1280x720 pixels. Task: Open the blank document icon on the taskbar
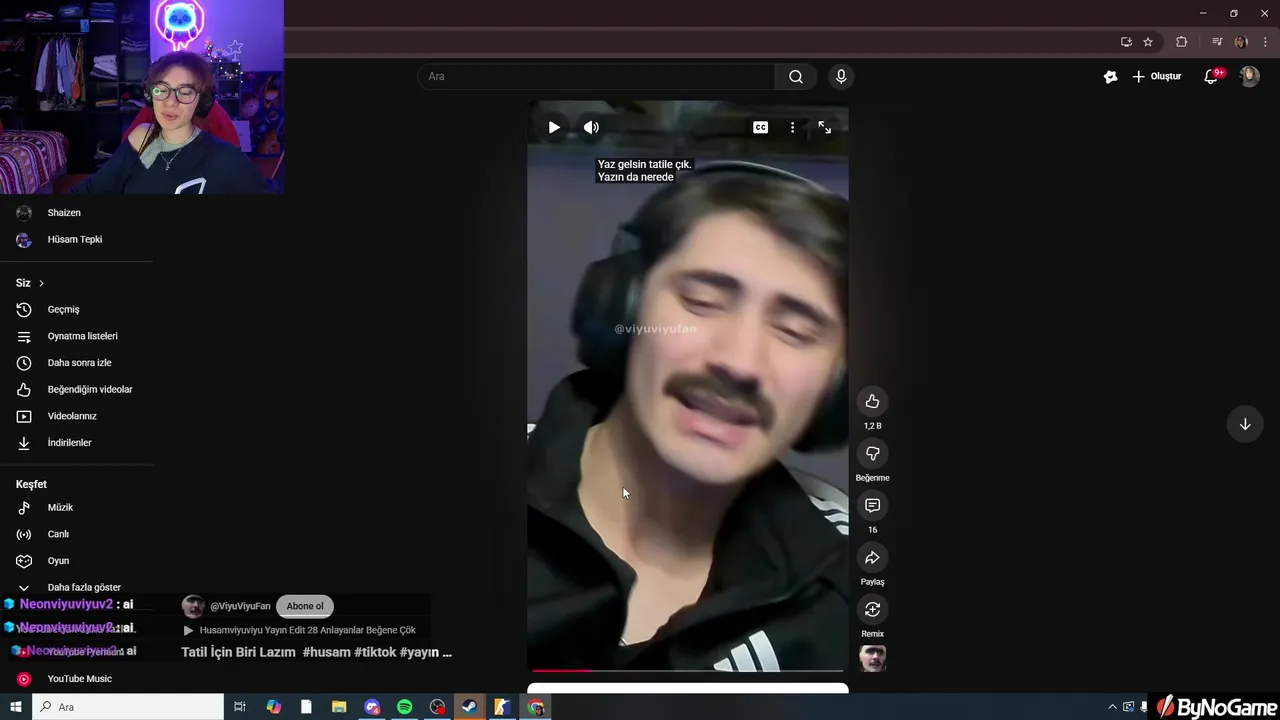pyautogui.click(x=306, y=707)
